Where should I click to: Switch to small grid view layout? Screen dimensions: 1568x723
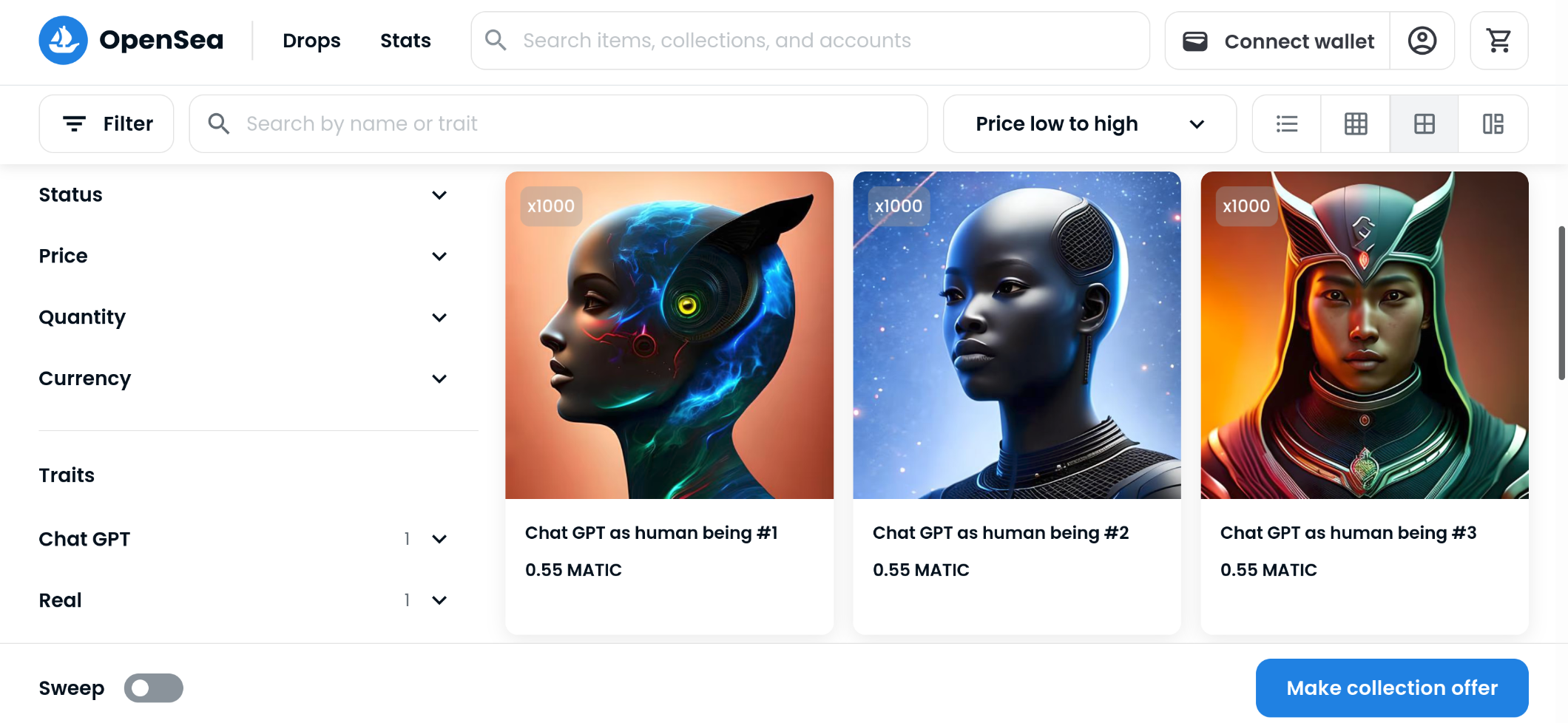pyautogui.click(x=1355, y=123)
